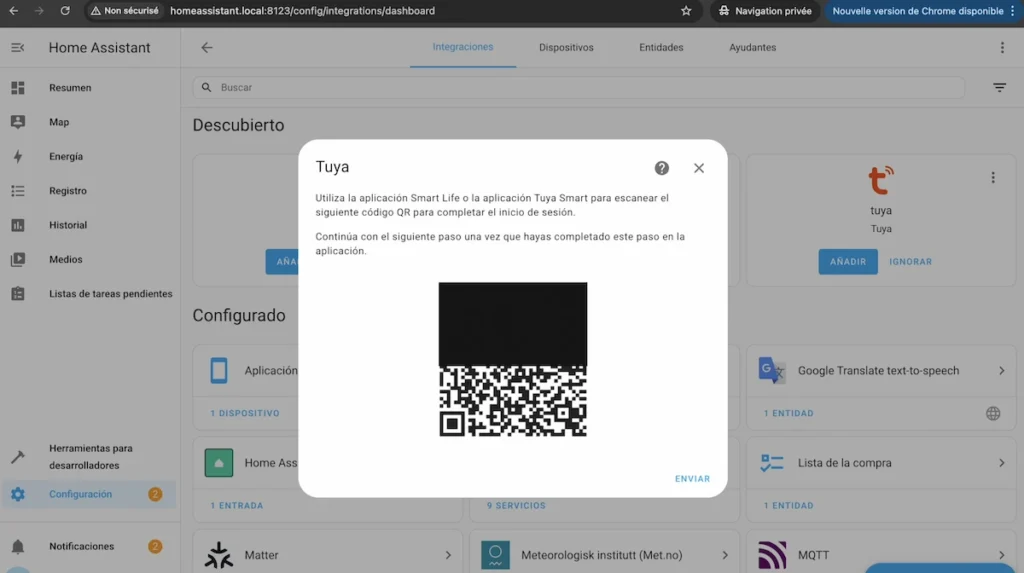Image resolution: width=1024 pixels, height=573 pixels.
Task: Switch to Ayudantes tab
Action: [752, 47]
